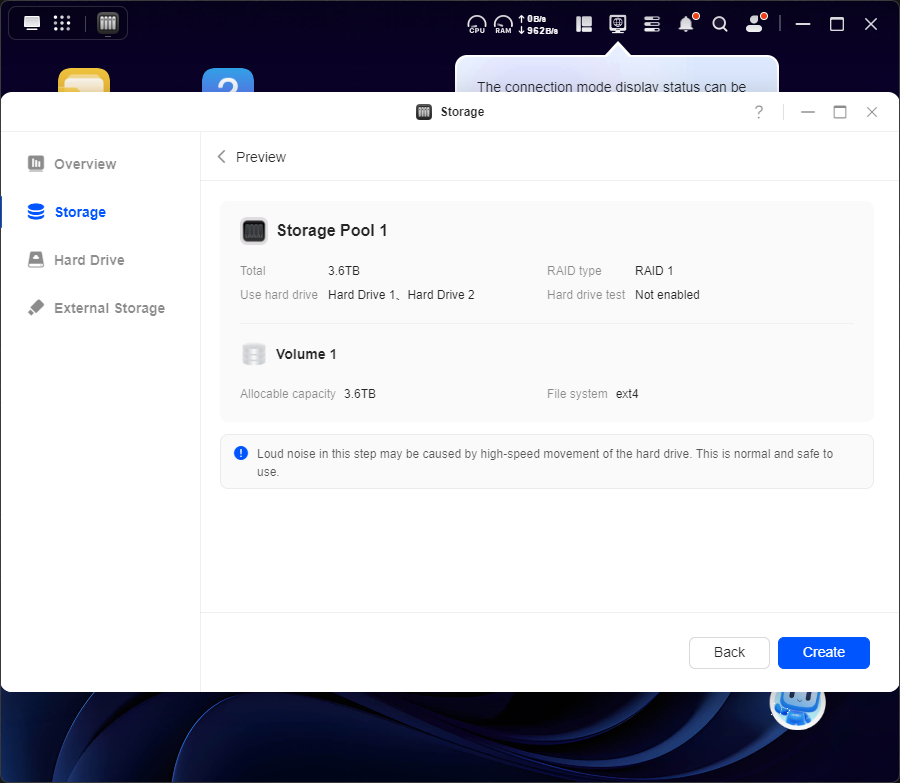Open the Storage window help question mark

click(759, 112)
